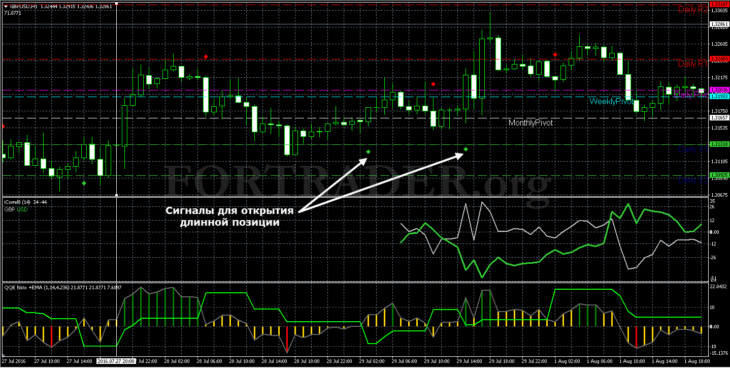Click the red signal diamond near 29 Jul 10:00
The width and height of the screenshot is (730, 368).
point(433,84)
